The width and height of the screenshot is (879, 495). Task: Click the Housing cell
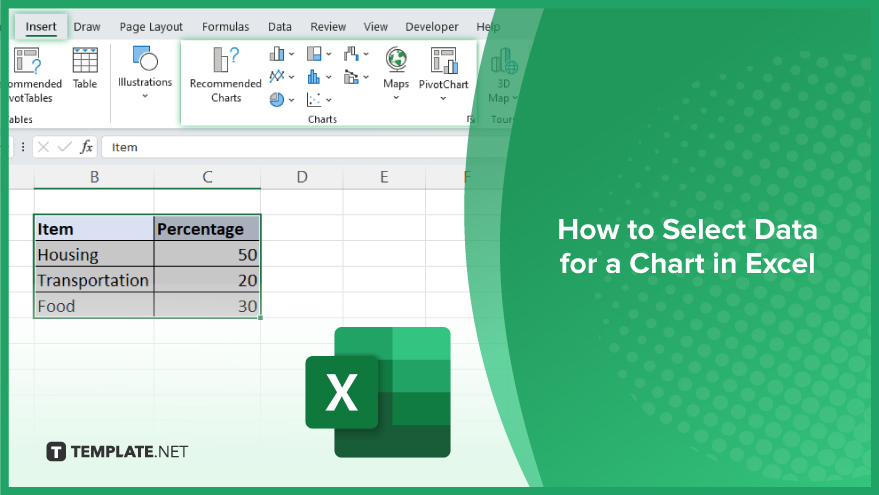pos(94,255)
